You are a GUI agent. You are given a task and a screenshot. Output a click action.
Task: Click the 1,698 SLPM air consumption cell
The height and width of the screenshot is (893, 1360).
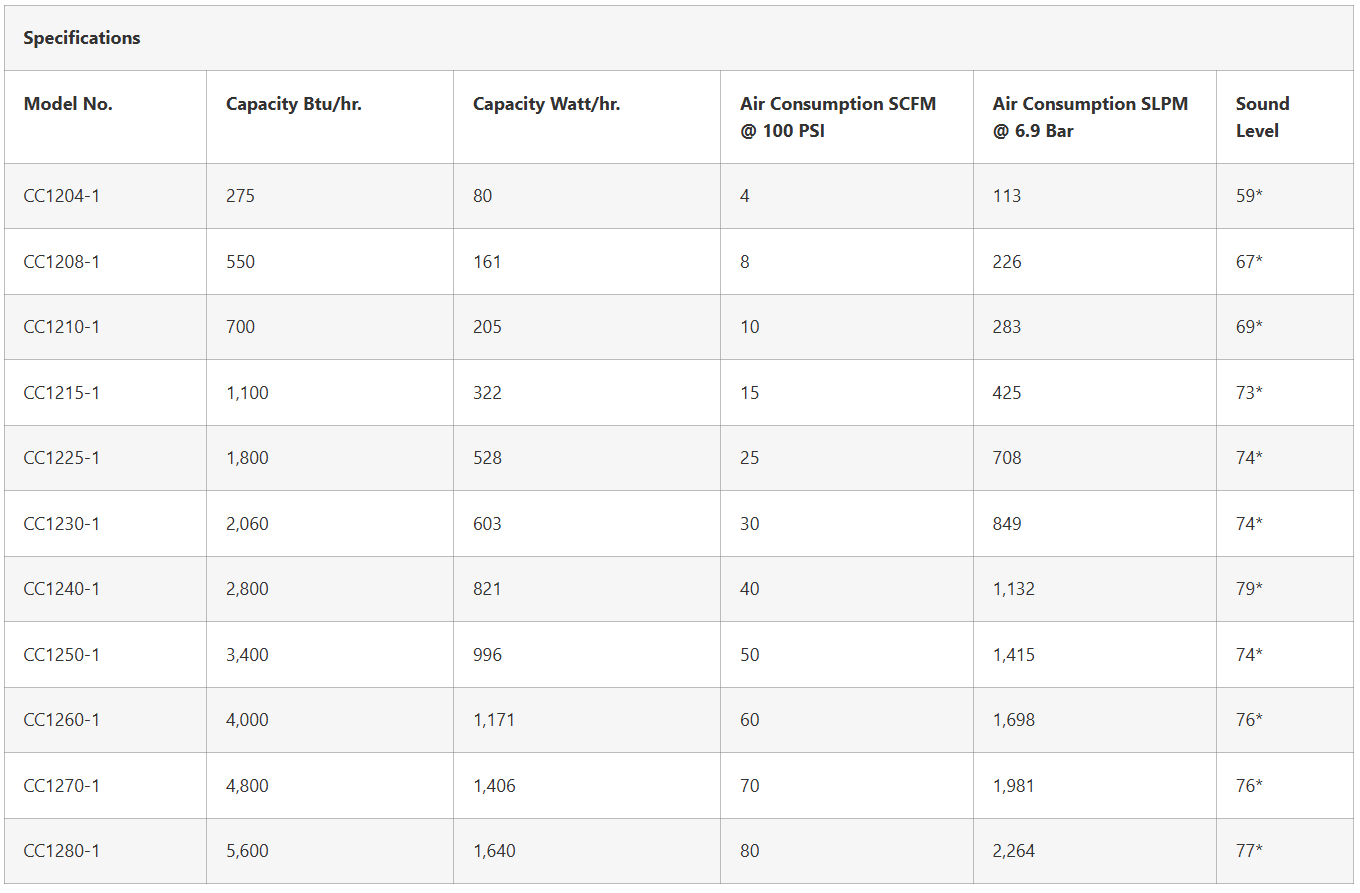[1013, 720]
